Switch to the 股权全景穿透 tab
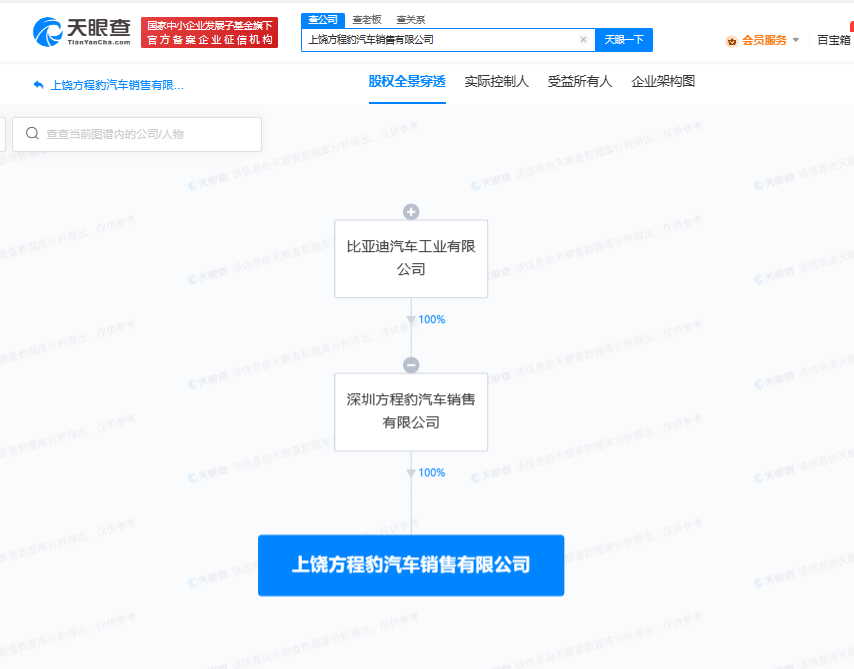The height and width of the screenshot is (669, 854). [x=407, y=82]
